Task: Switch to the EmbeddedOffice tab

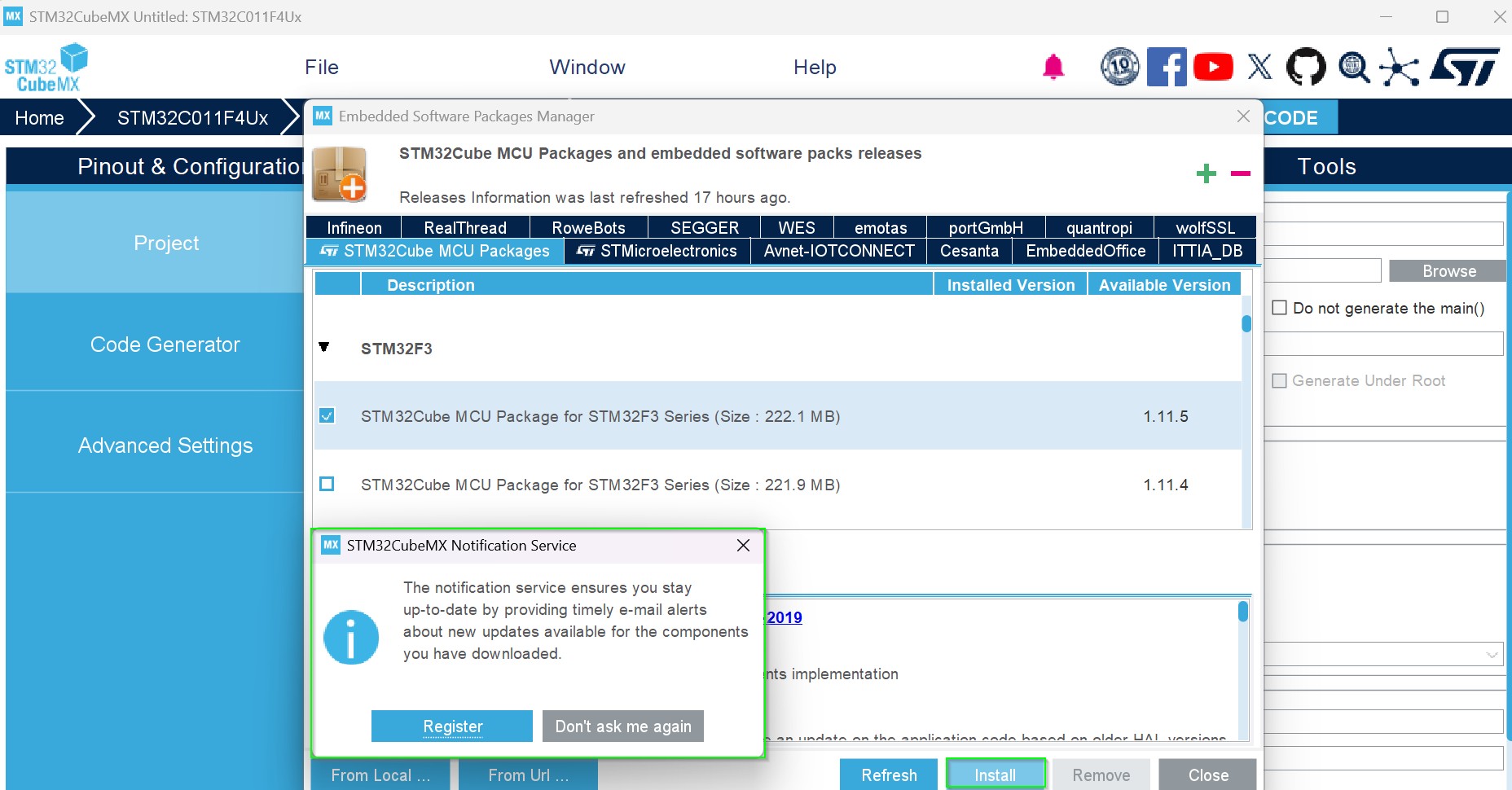Action: click(x=1086, y=251)
